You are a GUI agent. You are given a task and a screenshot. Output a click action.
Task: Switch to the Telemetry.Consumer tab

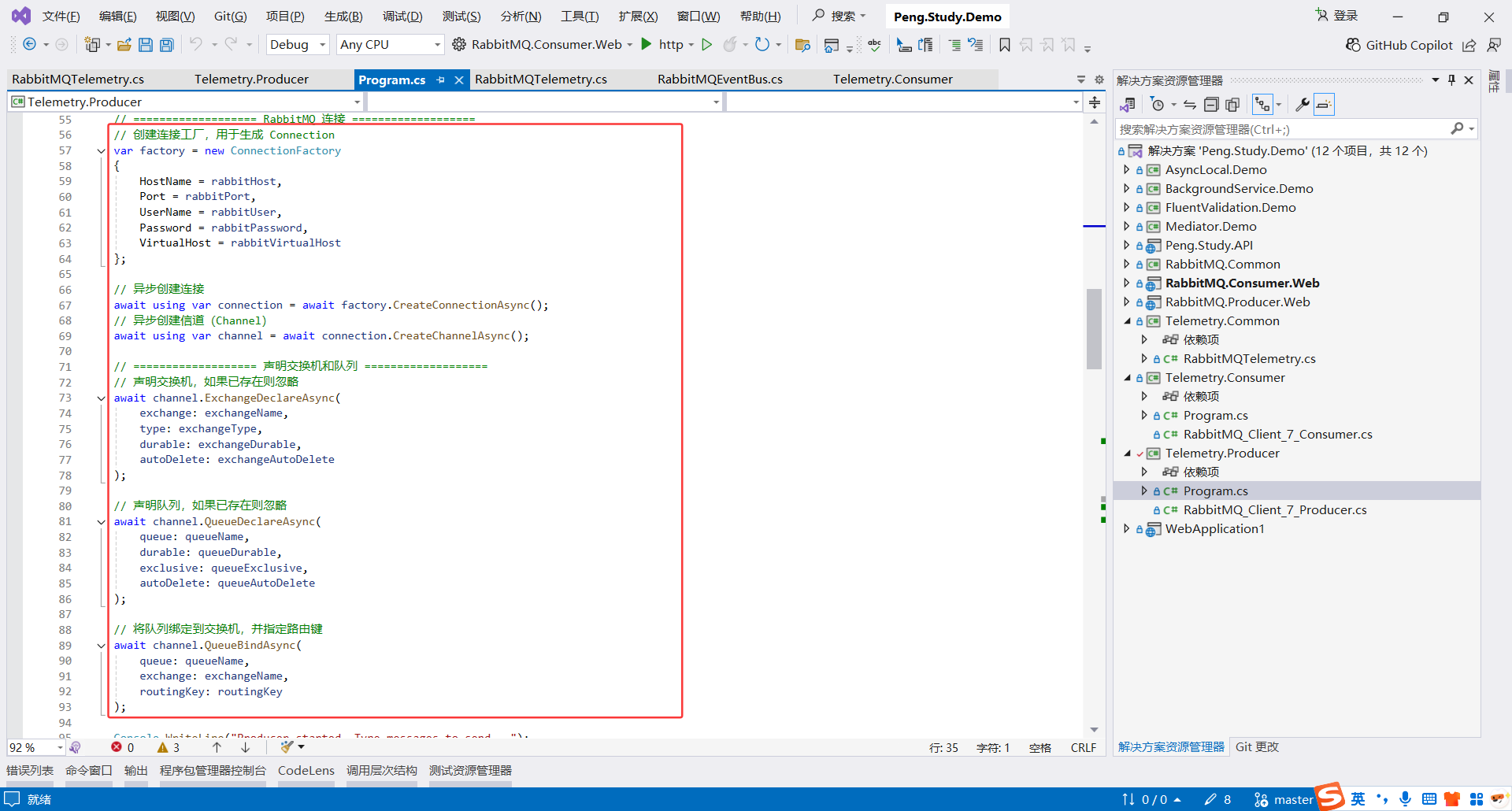point(893,80)
